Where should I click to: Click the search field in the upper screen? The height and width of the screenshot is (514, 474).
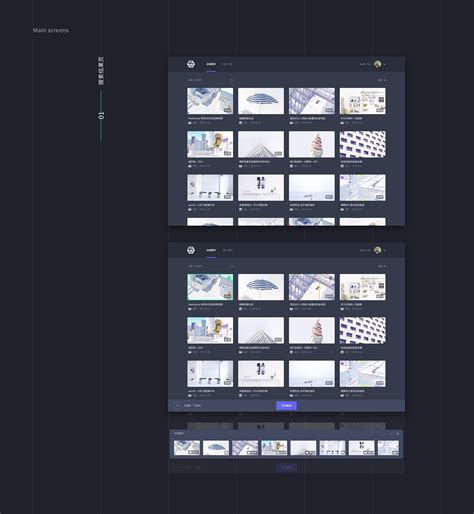pyautogui.click(x=210, y=80)
